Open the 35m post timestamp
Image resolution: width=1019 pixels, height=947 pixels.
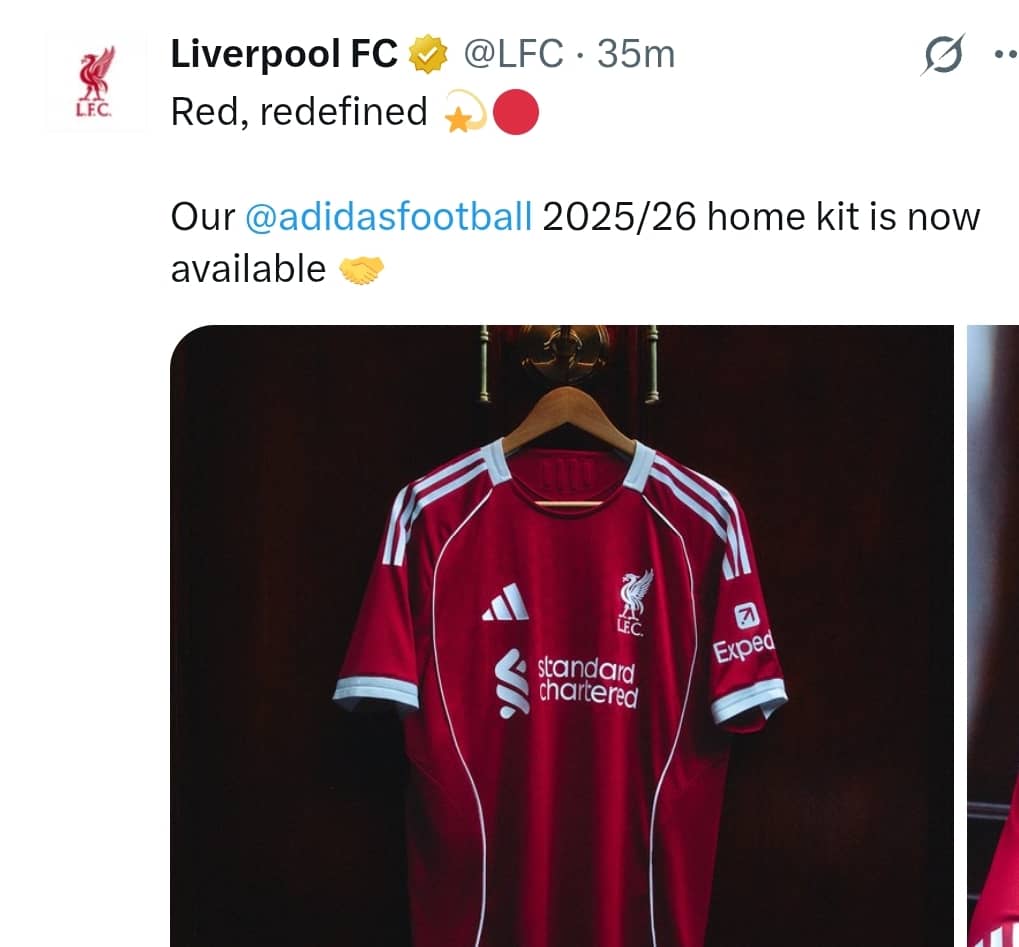pos(636,54)
